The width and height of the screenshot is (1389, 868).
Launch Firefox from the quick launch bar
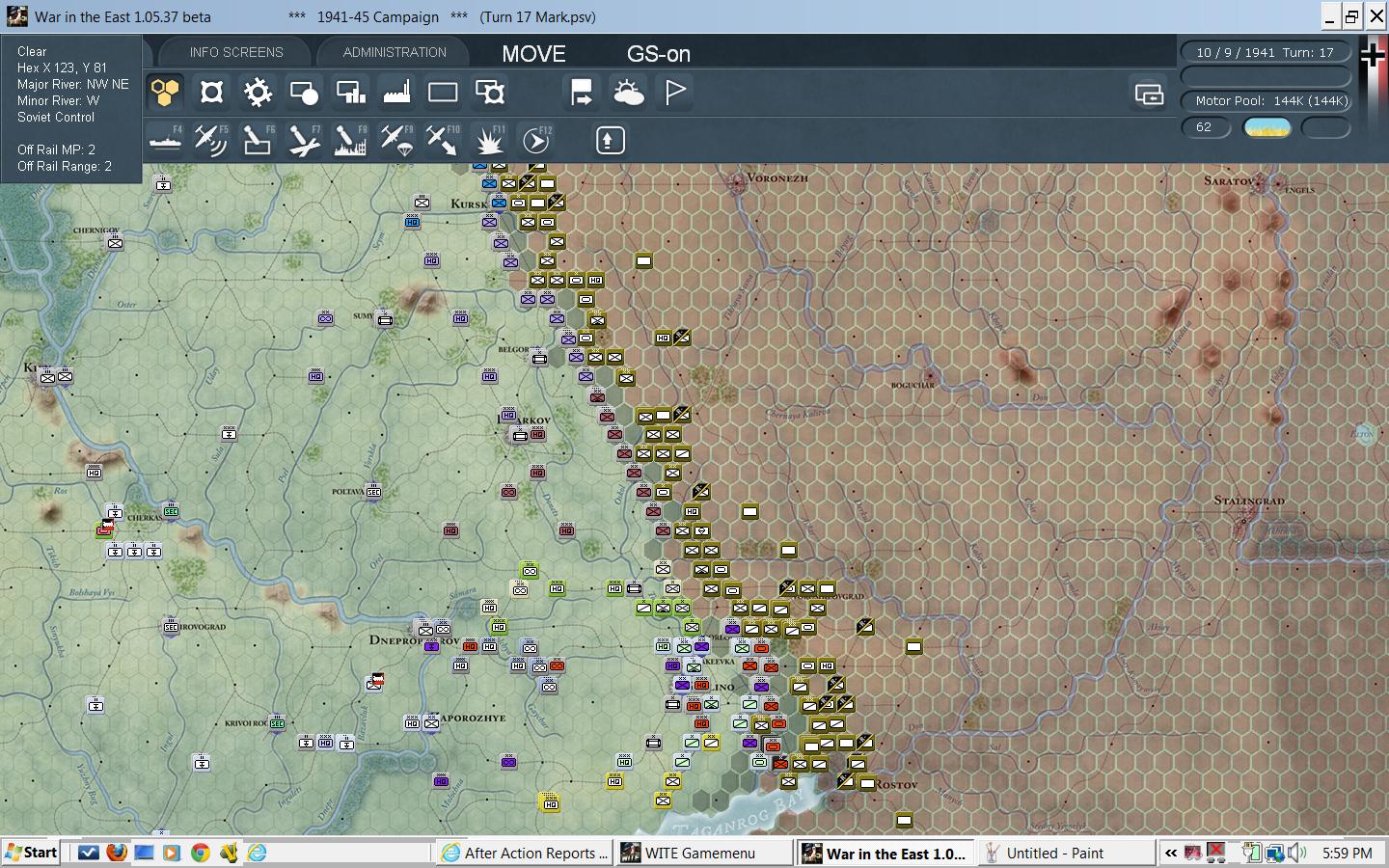(x=116, y=853)
